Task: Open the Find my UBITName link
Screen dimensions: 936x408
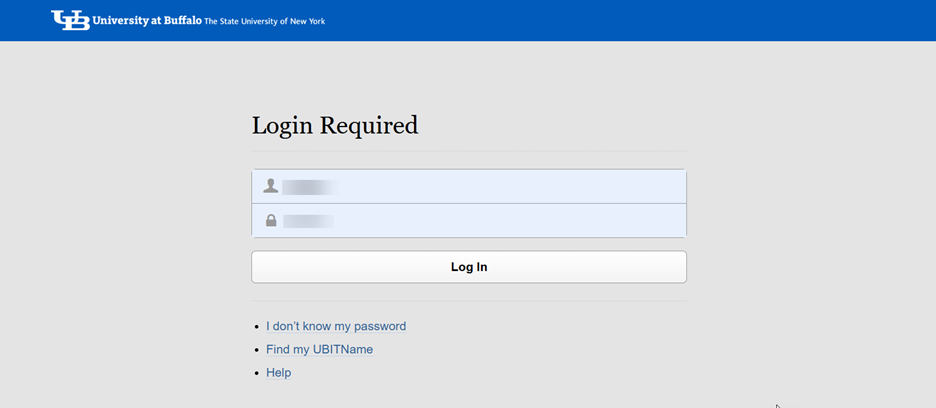Action: point(319,349)
